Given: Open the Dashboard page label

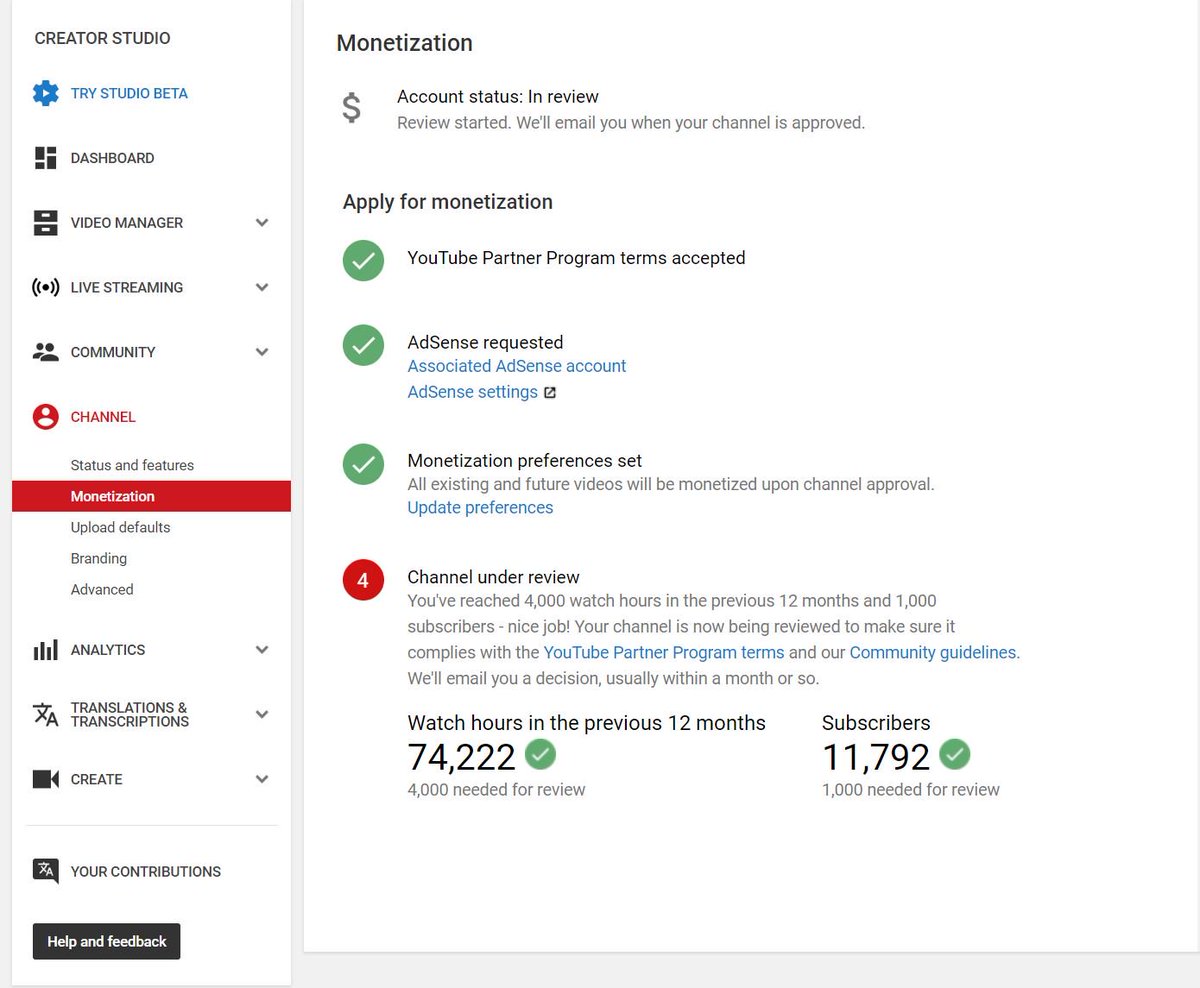Looking at the screenshot, I should point(112,158).
